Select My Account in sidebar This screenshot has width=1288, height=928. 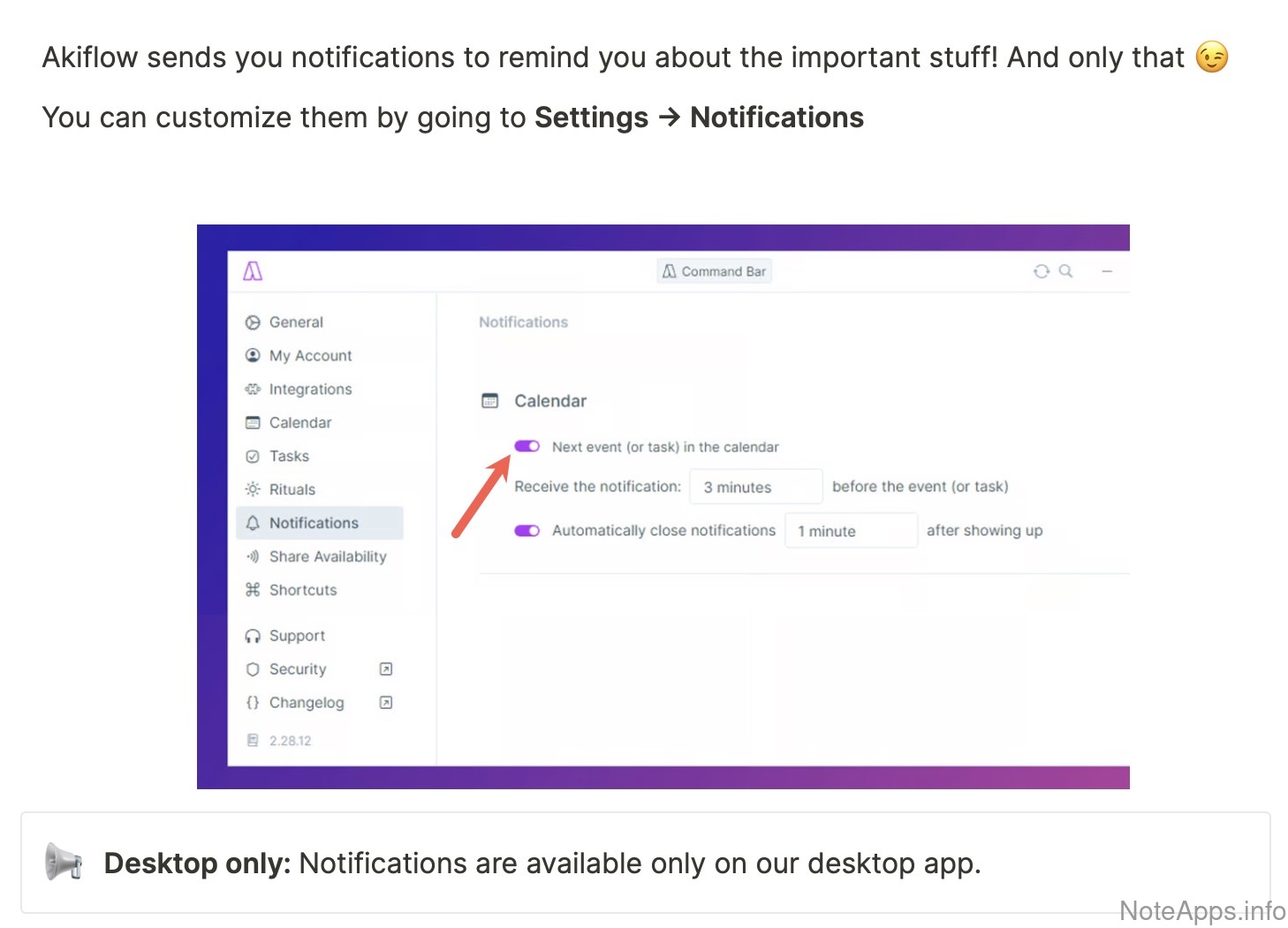(x=310, y=355)
